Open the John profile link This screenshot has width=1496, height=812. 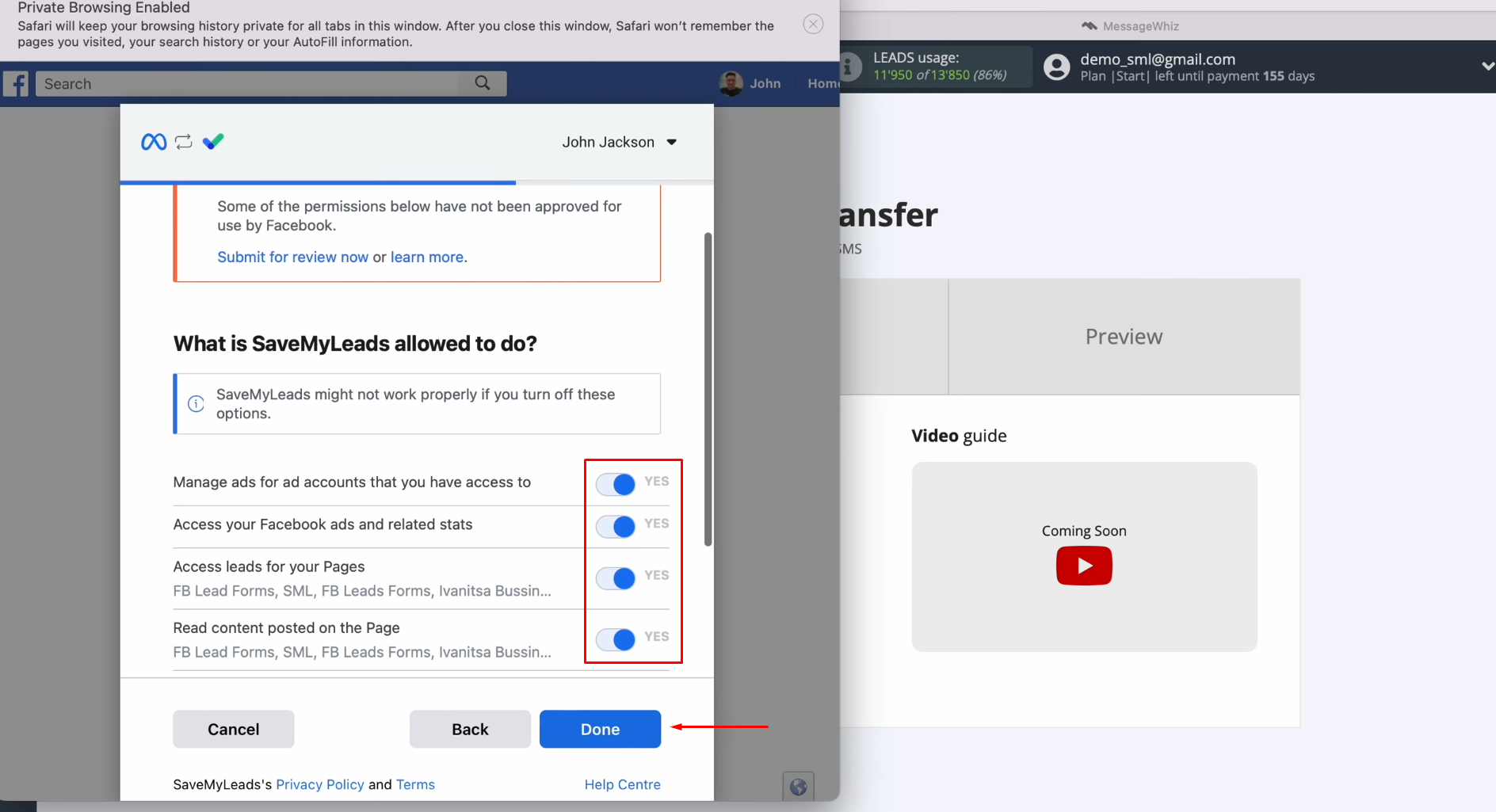(x=765, y=83)
